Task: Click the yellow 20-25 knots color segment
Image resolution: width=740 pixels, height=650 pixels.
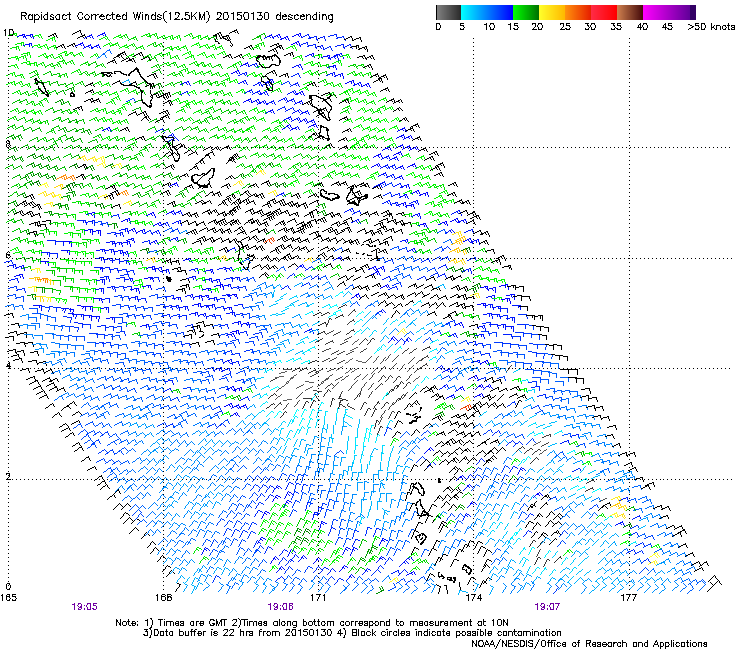Action: (552, 12)
